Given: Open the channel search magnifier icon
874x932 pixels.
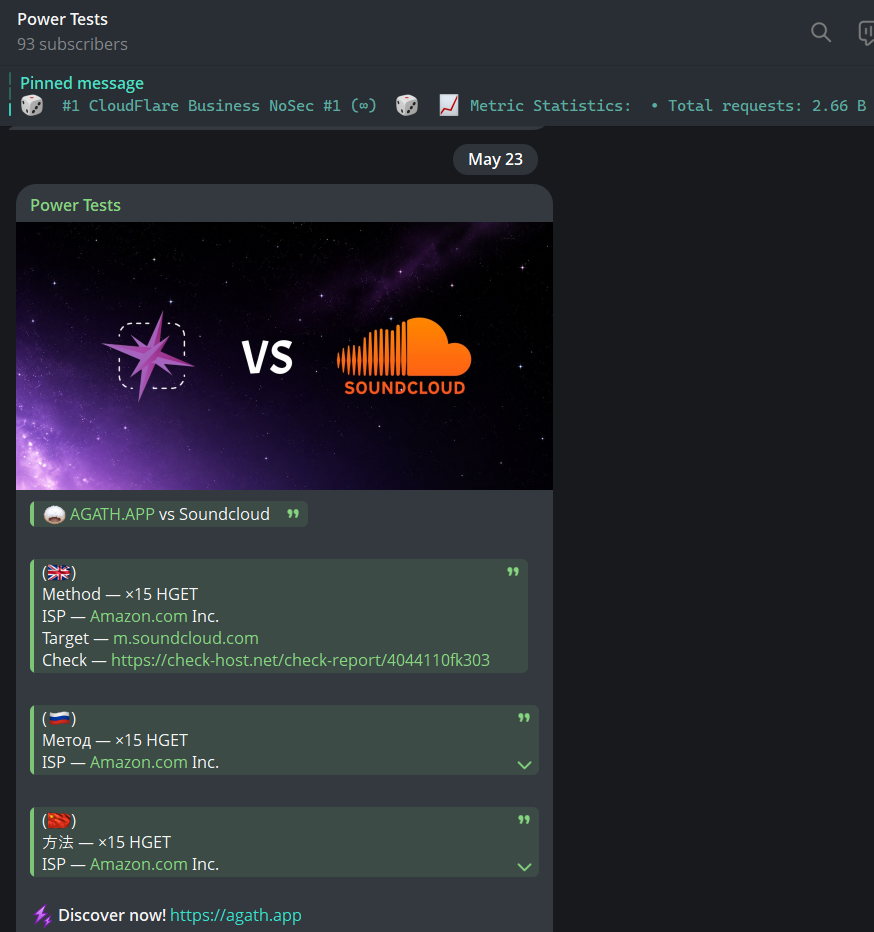Looking at the screenshot, I should [x=821, y=32].
